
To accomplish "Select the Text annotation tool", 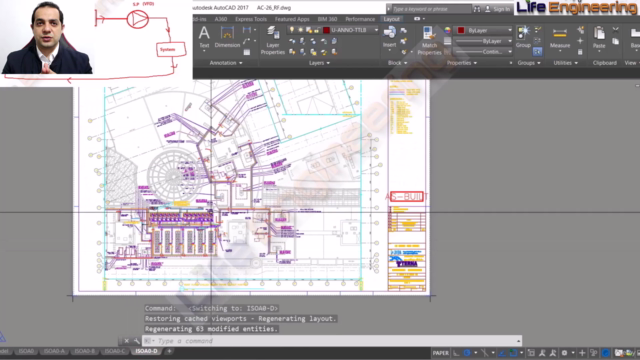I will tap(204, 38).
